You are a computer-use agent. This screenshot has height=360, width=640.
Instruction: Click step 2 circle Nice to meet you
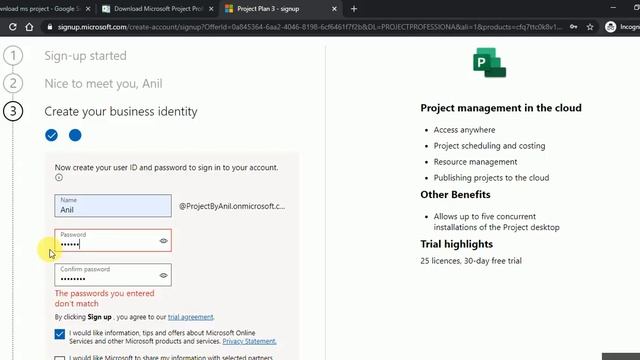tap(13, 83)
